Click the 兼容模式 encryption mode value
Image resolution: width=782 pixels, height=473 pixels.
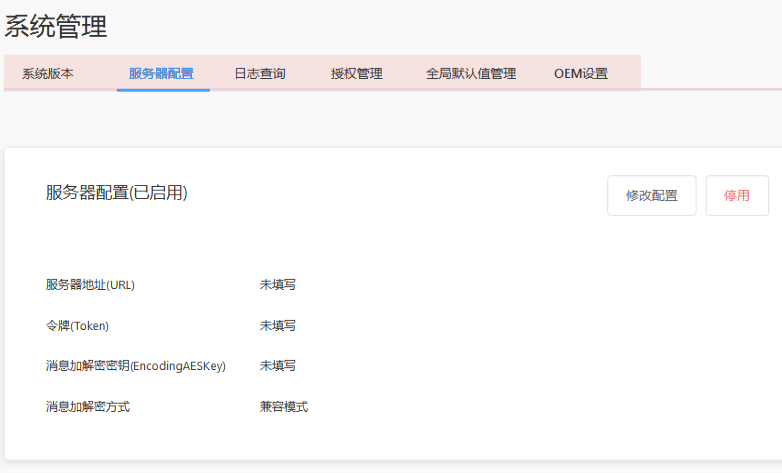click(x=284, y=407)
